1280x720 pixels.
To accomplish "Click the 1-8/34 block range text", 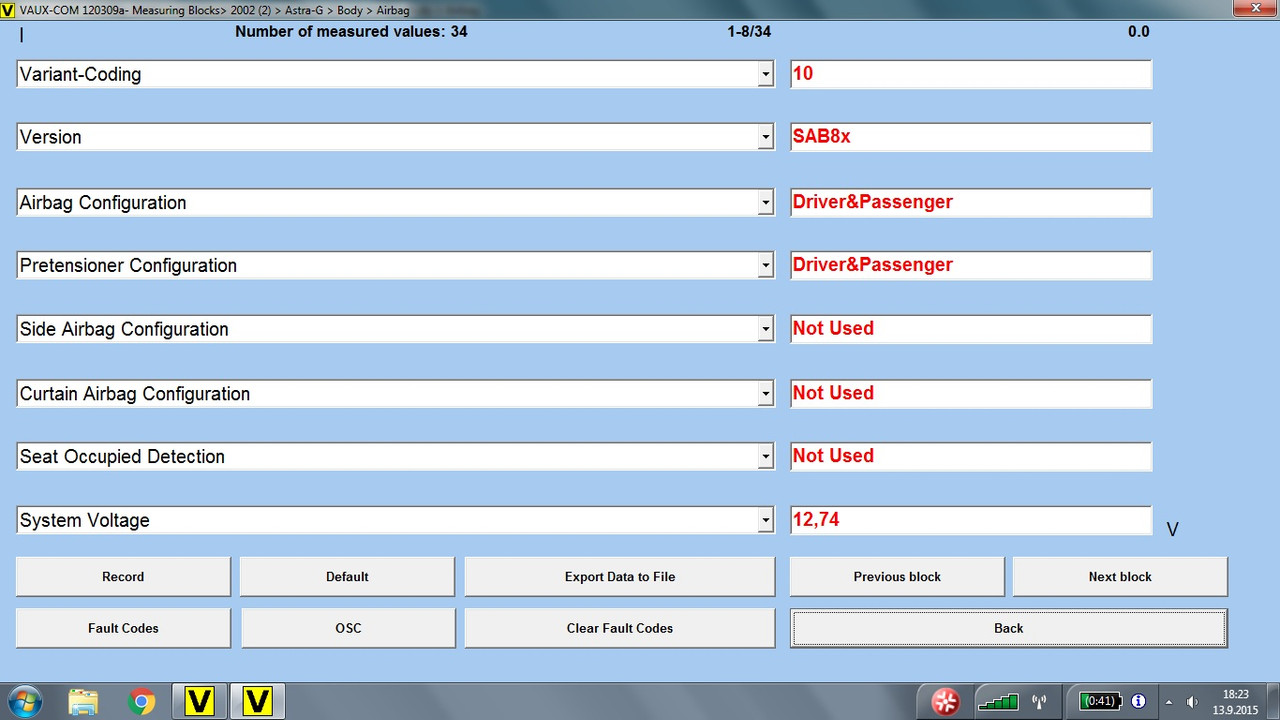I will (749, 32).
